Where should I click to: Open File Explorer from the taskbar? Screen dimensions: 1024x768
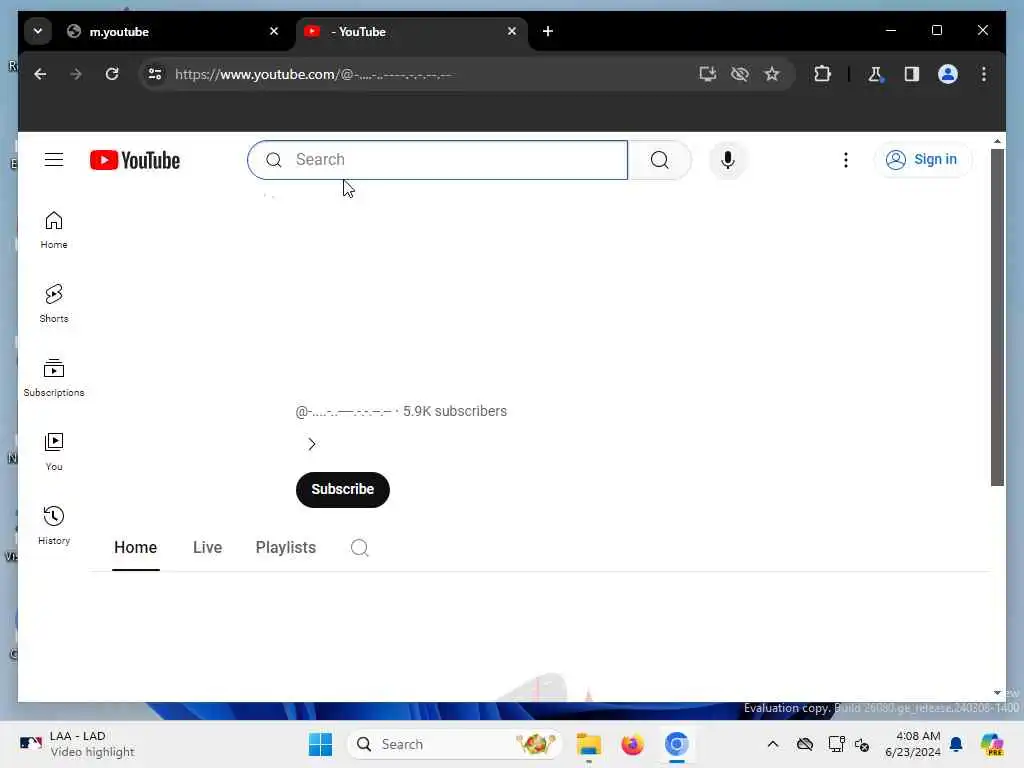[x=588, y=744]
